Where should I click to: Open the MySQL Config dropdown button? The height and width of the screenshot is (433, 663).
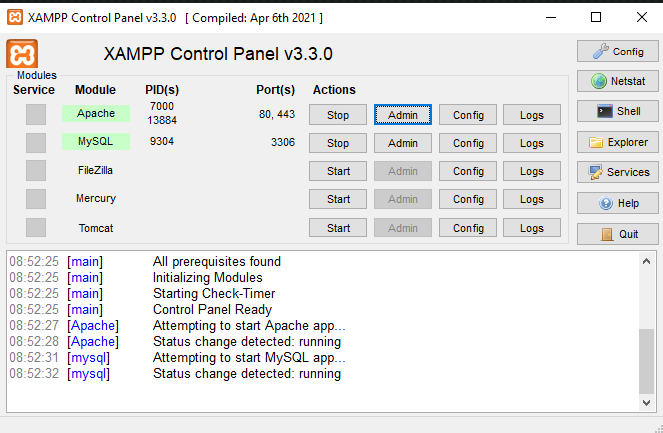click(x=468, y=143)
